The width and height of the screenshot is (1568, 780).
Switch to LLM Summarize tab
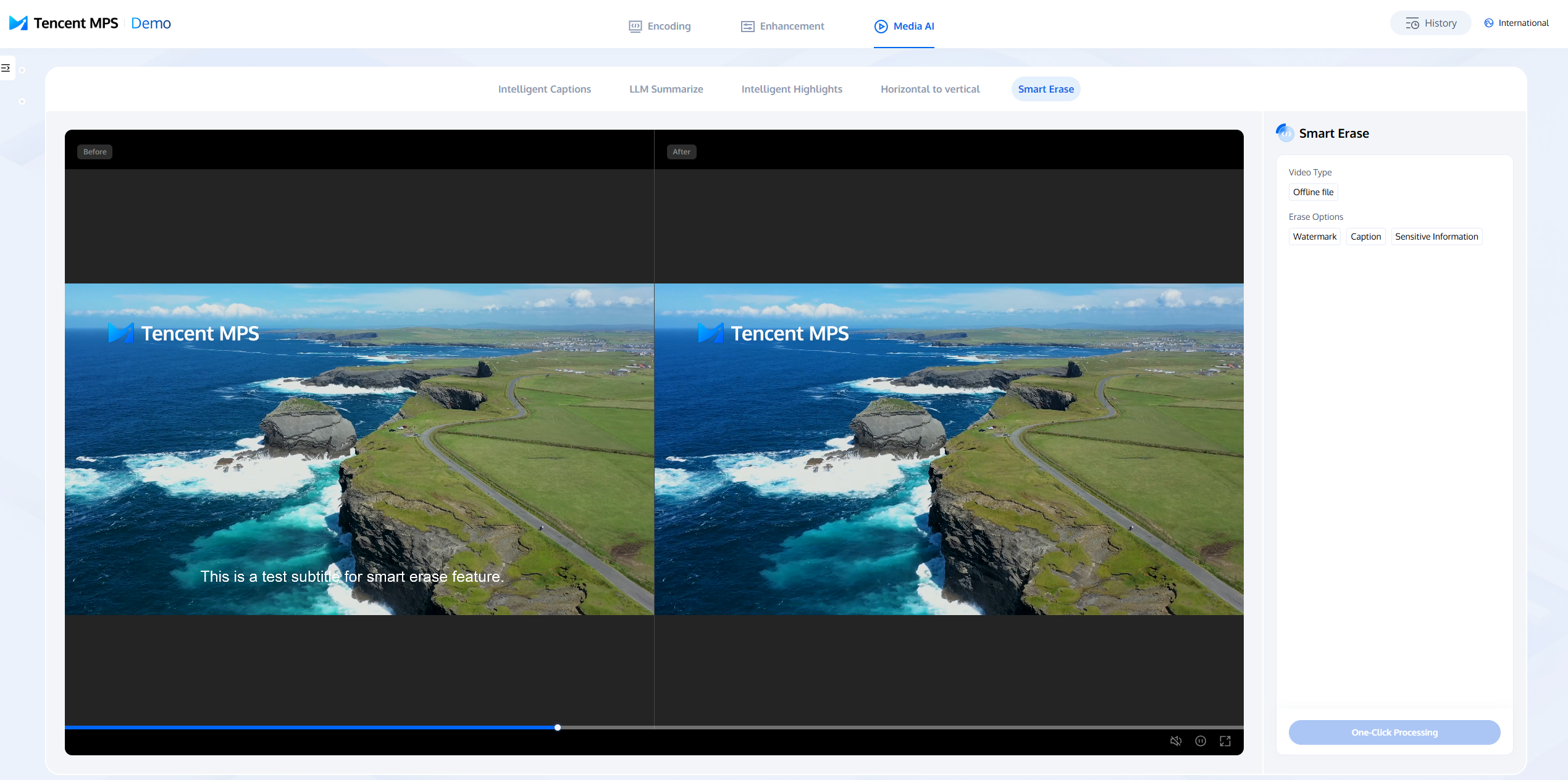666,89
